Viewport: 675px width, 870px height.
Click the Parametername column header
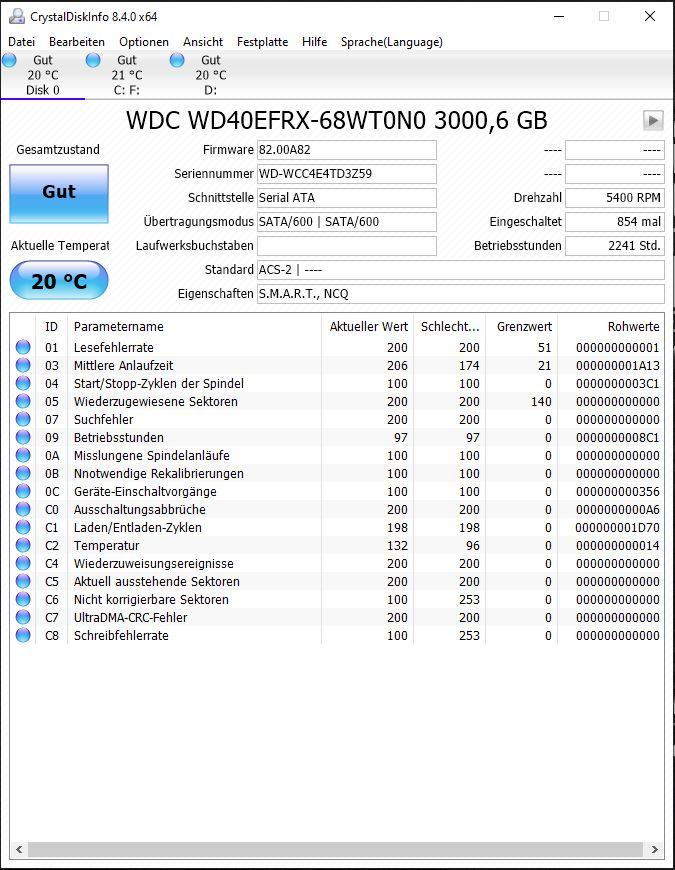(x=194, y=326)
